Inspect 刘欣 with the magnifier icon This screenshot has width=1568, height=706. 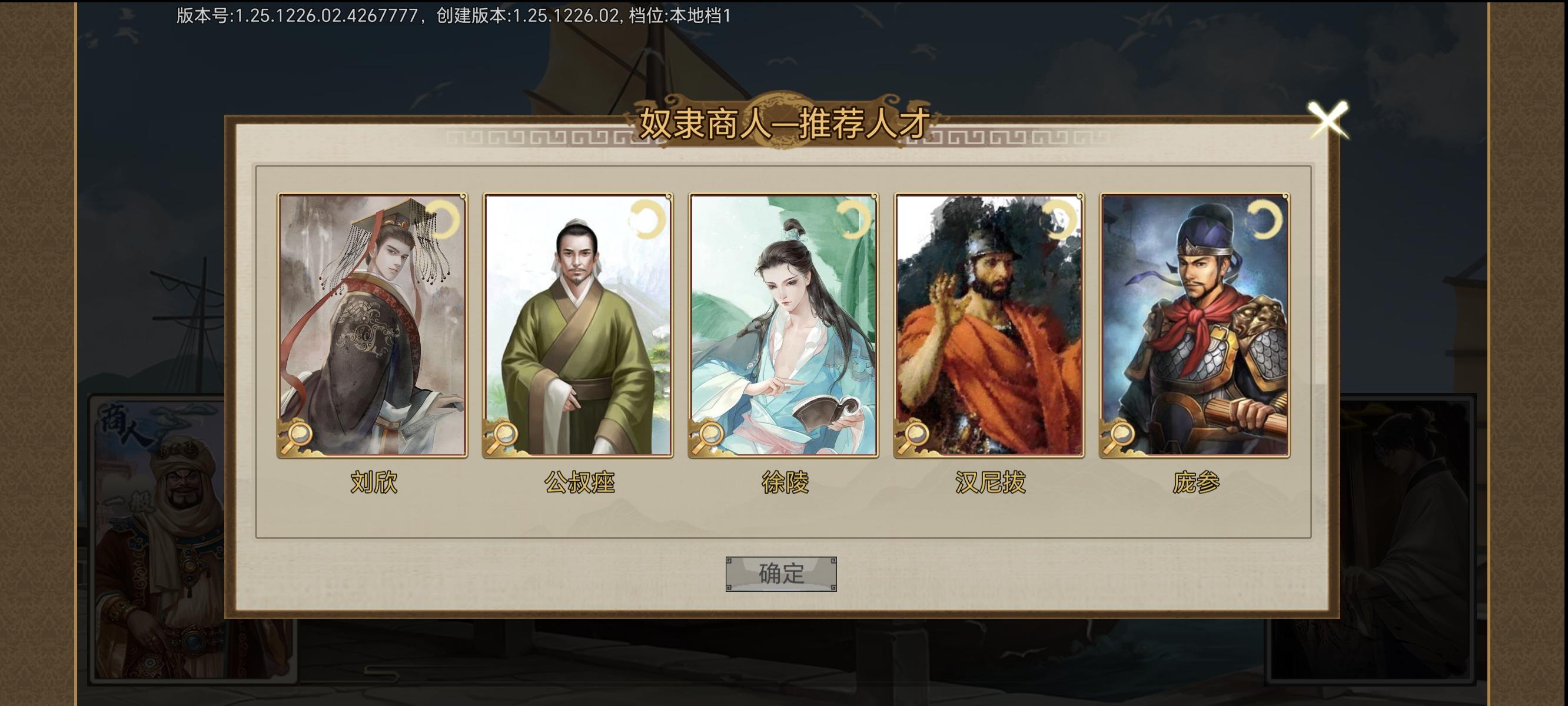[298, 436]
